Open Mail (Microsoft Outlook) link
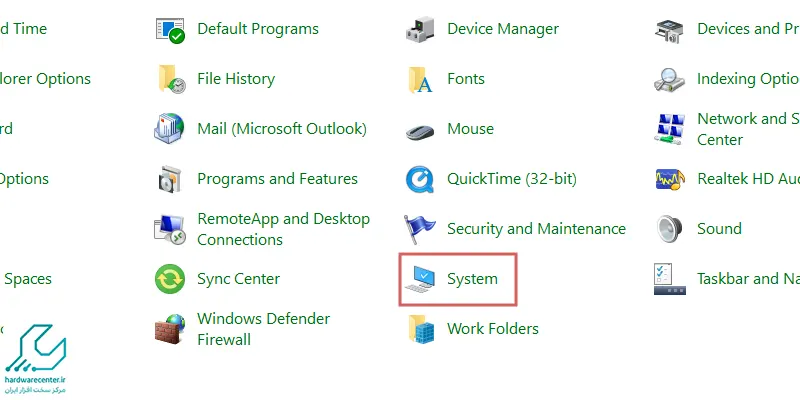Image resolution: width=800 pixels, height=400 pixels. coord(282,129)
